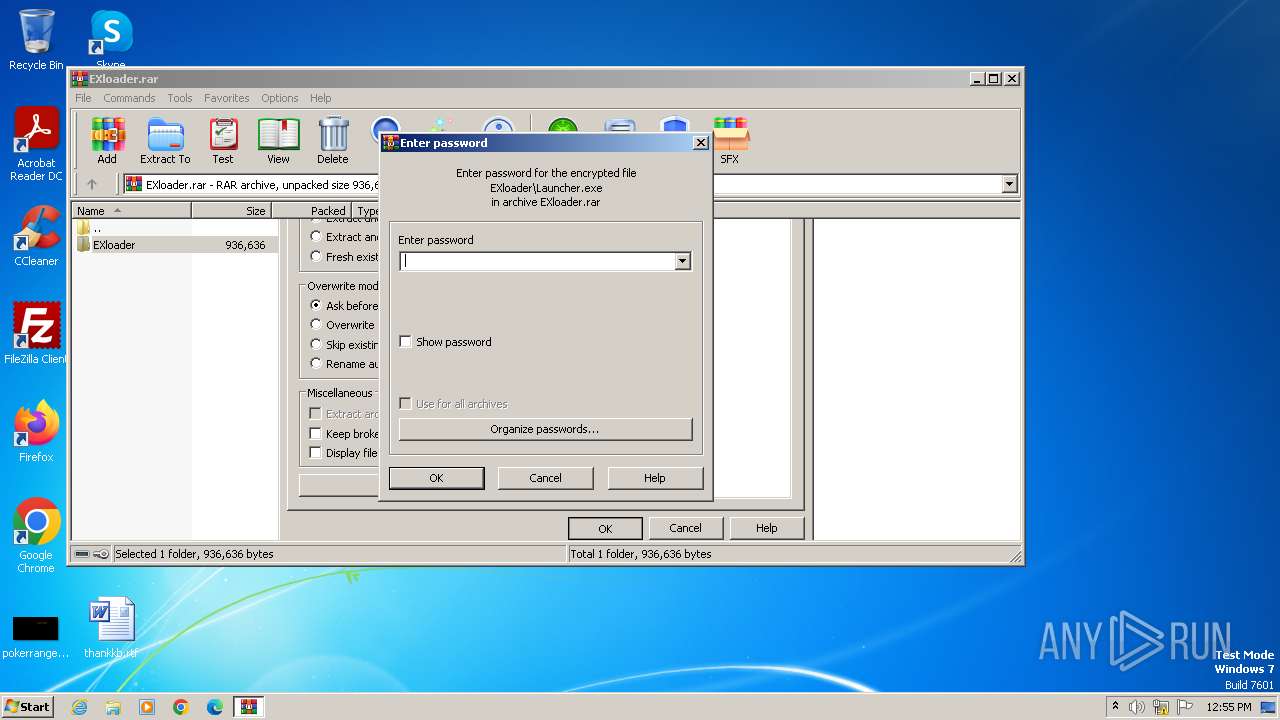Click the Edge taskbar icon

215,707
